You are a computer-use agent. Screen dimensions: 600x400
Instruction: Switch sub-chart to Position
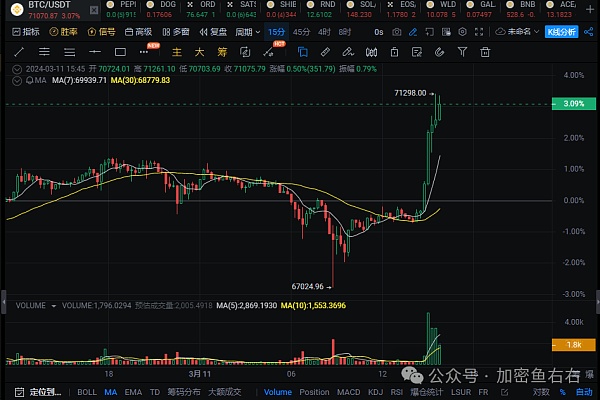[x=314, y=392]
